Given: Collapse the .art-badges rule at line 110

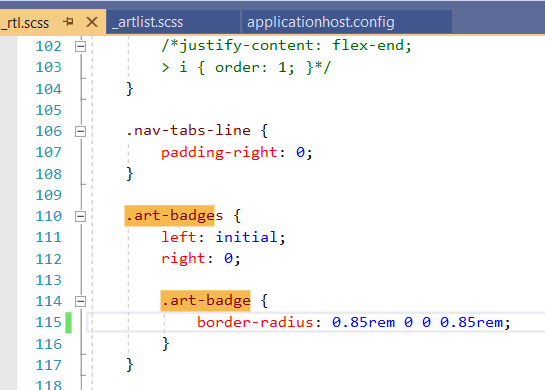Looking at the screenshot, I should pyautogui.click(x=80, y=217).
